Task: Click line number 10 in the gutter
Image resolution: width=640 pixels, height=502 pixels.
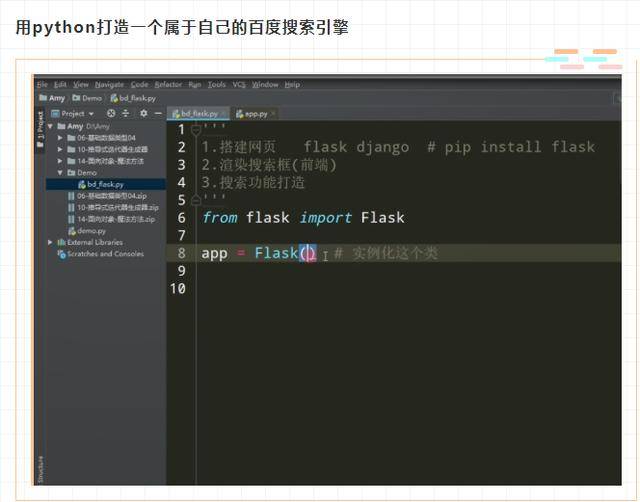Action: (x=178, y=288)
